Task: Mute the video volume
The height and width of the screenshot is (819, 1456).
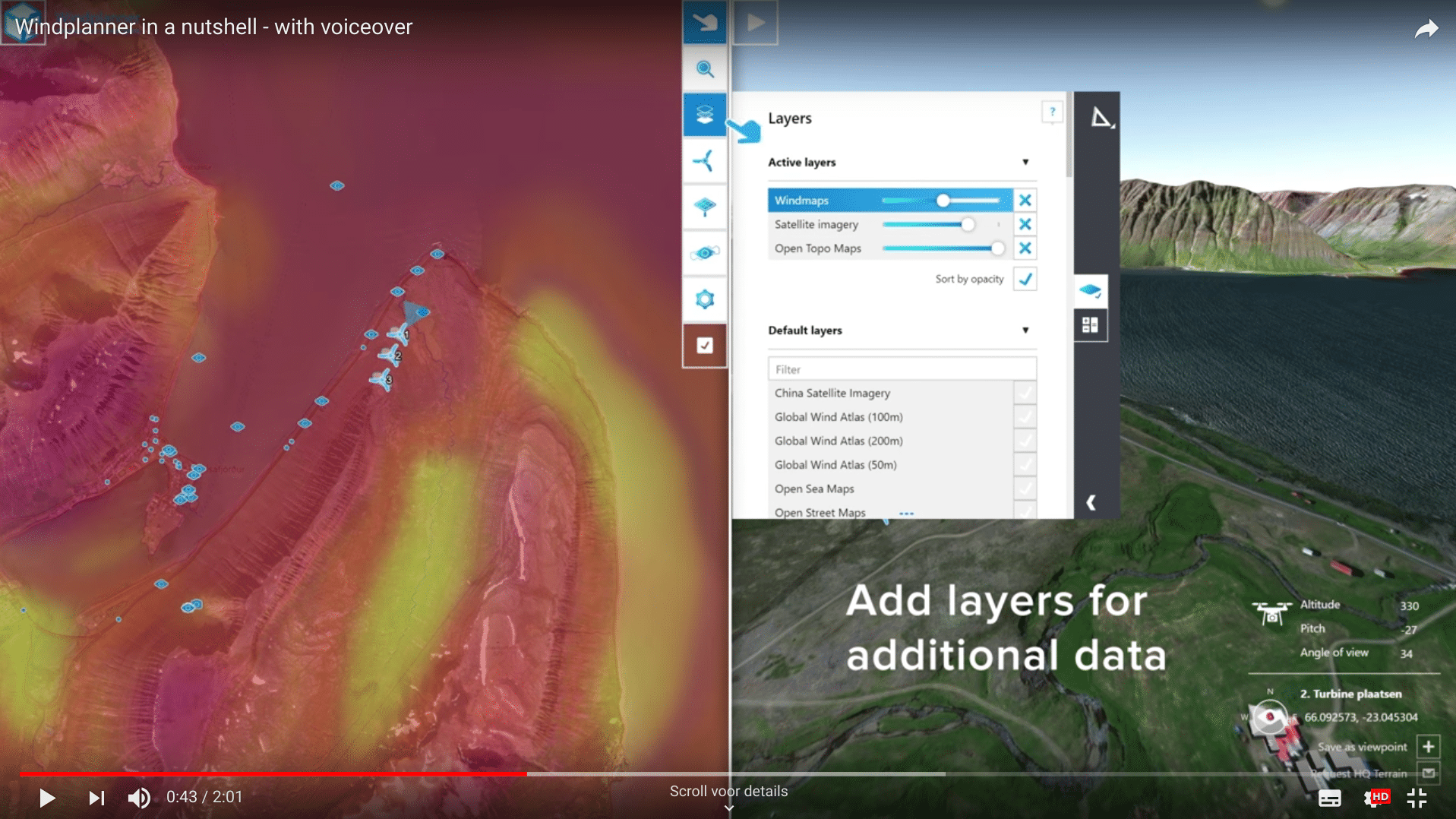Action: [x=139, y=798]
